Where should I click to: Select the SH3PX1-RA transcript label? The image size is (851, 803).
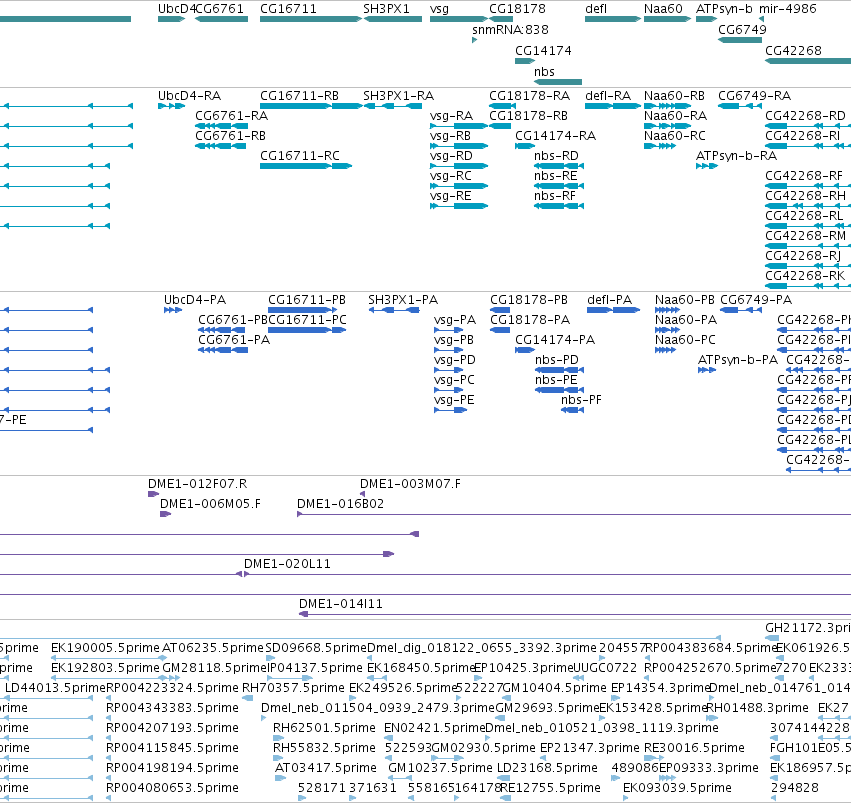[398, 96]
